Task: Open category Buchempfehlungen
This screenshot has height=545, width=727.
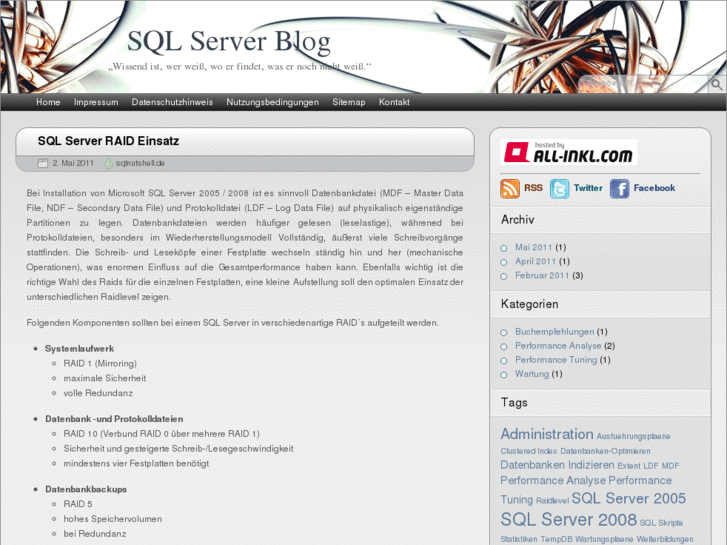Action: pos(555,332)
